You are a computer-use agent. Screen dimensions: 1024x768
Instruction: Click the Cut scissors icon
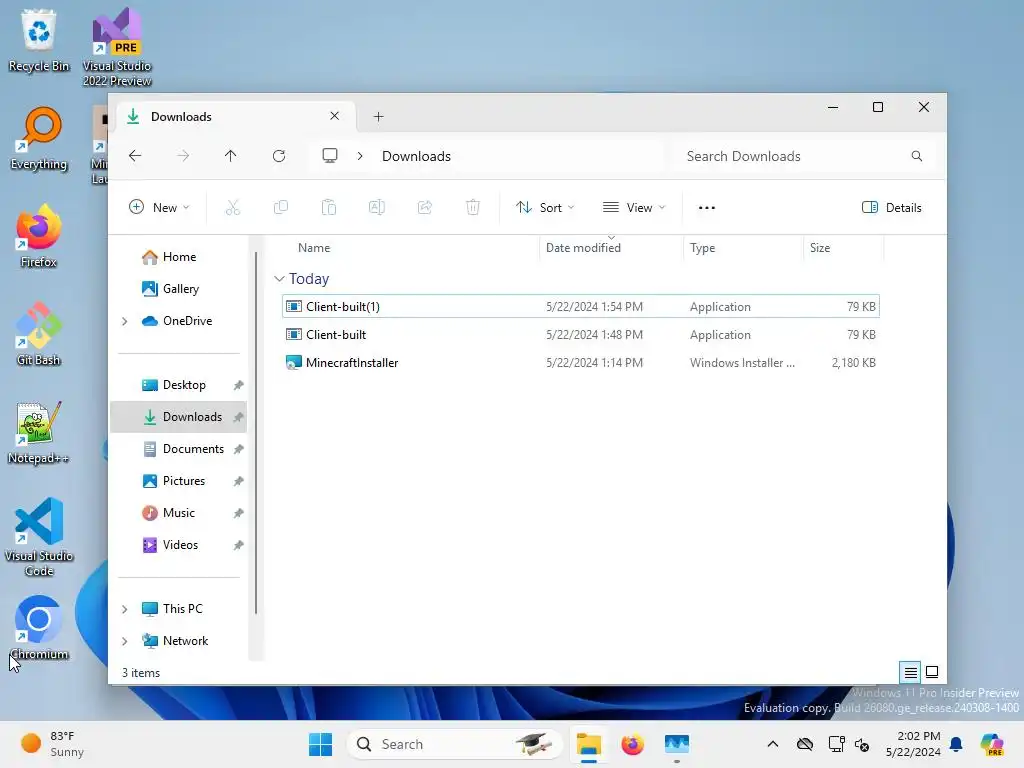coord(232,208)
